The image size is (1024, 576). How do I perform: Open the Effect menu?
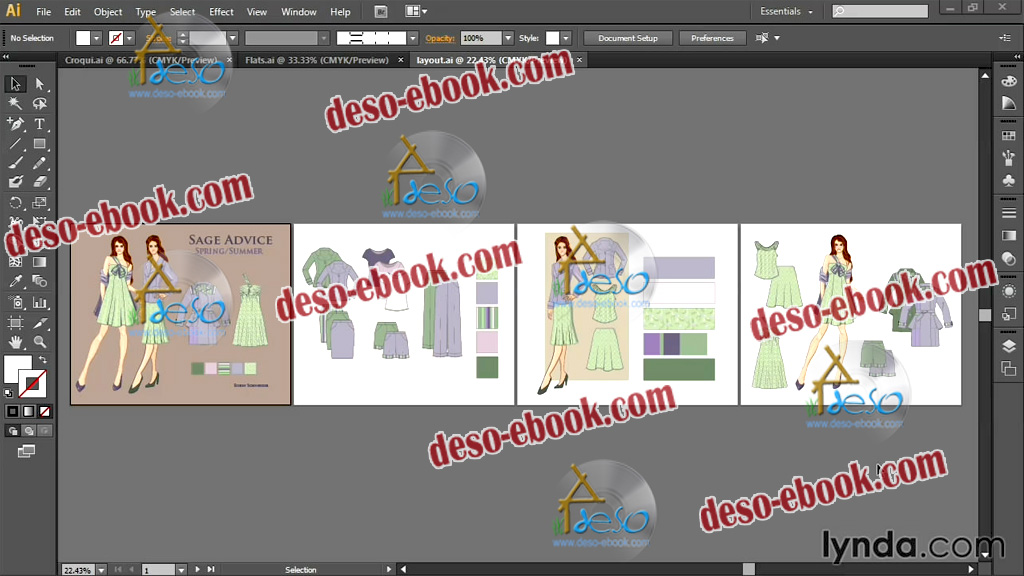(221, 12)
